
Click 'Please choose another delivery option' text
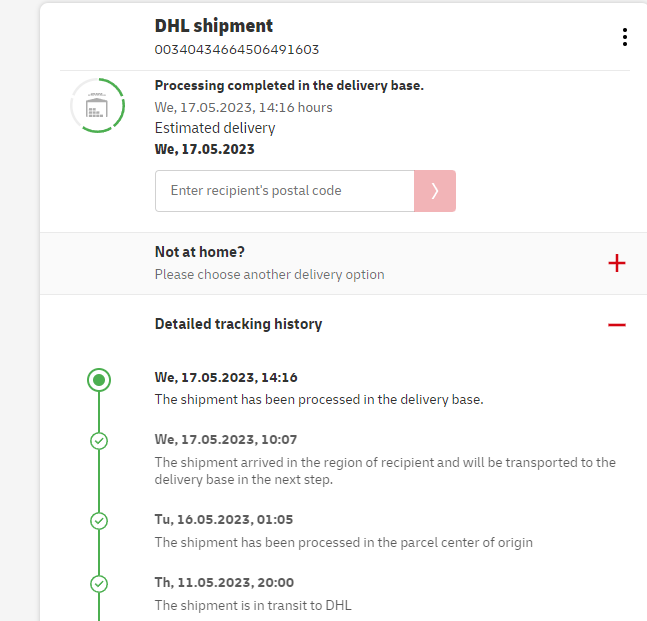tap(269, 274)
